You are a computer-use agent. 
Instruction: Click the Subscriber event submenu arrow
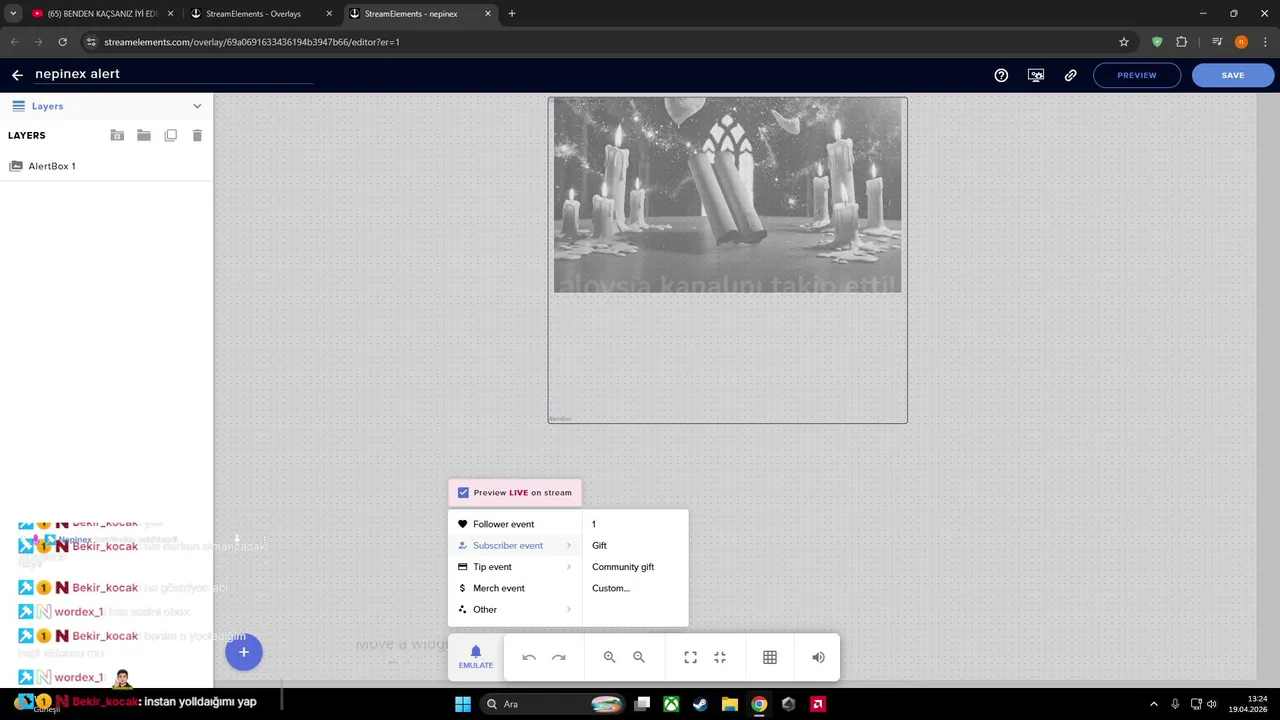[x=569, y=546]
